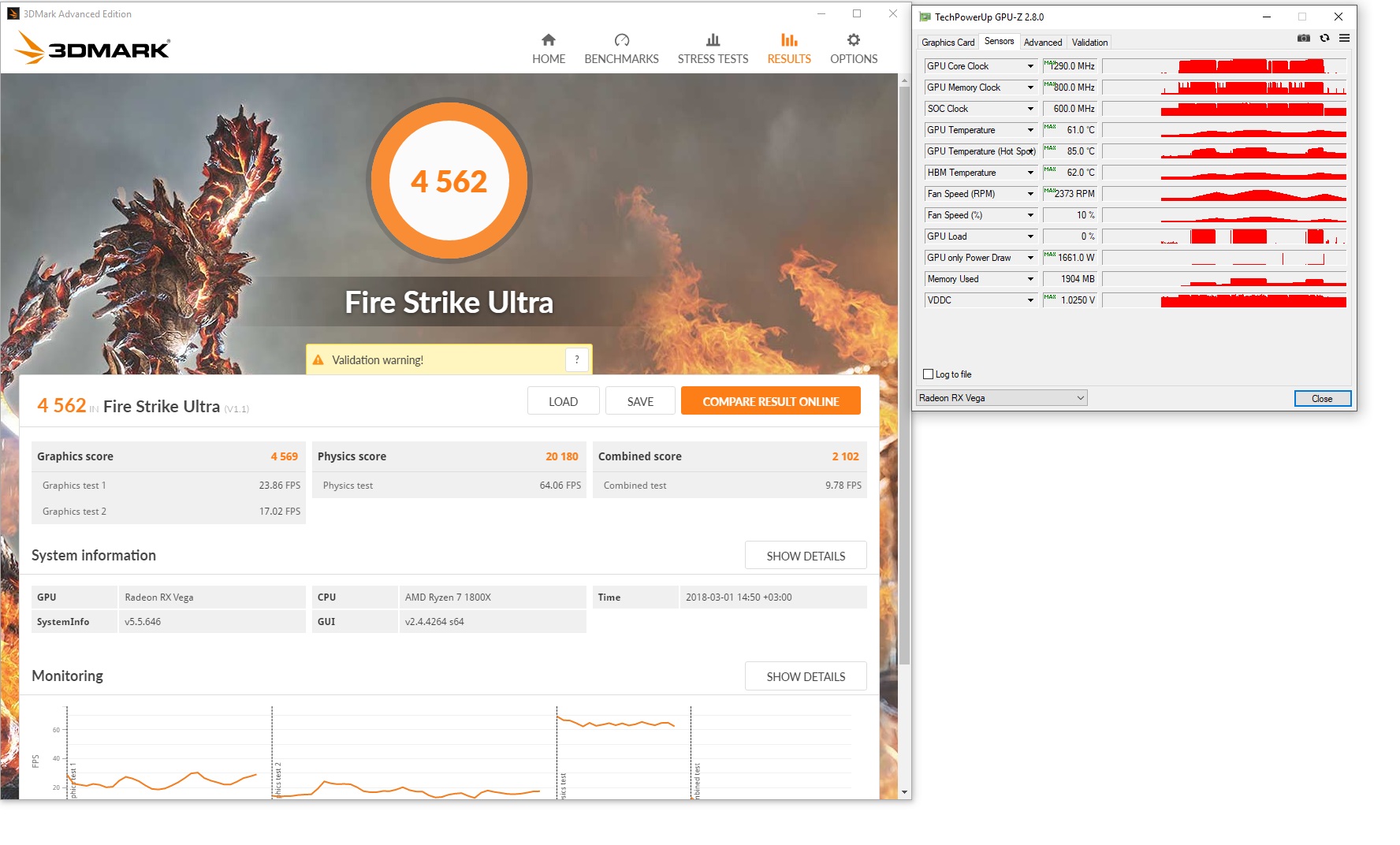The image size is (1400, 845).
Task: Click the Graphics test 1 row
Action: [x=169, y=486]
